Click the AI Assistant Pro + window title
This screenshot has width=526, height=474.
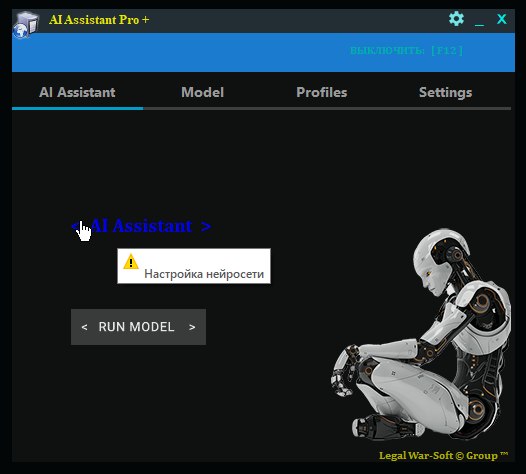pos(99,20)
